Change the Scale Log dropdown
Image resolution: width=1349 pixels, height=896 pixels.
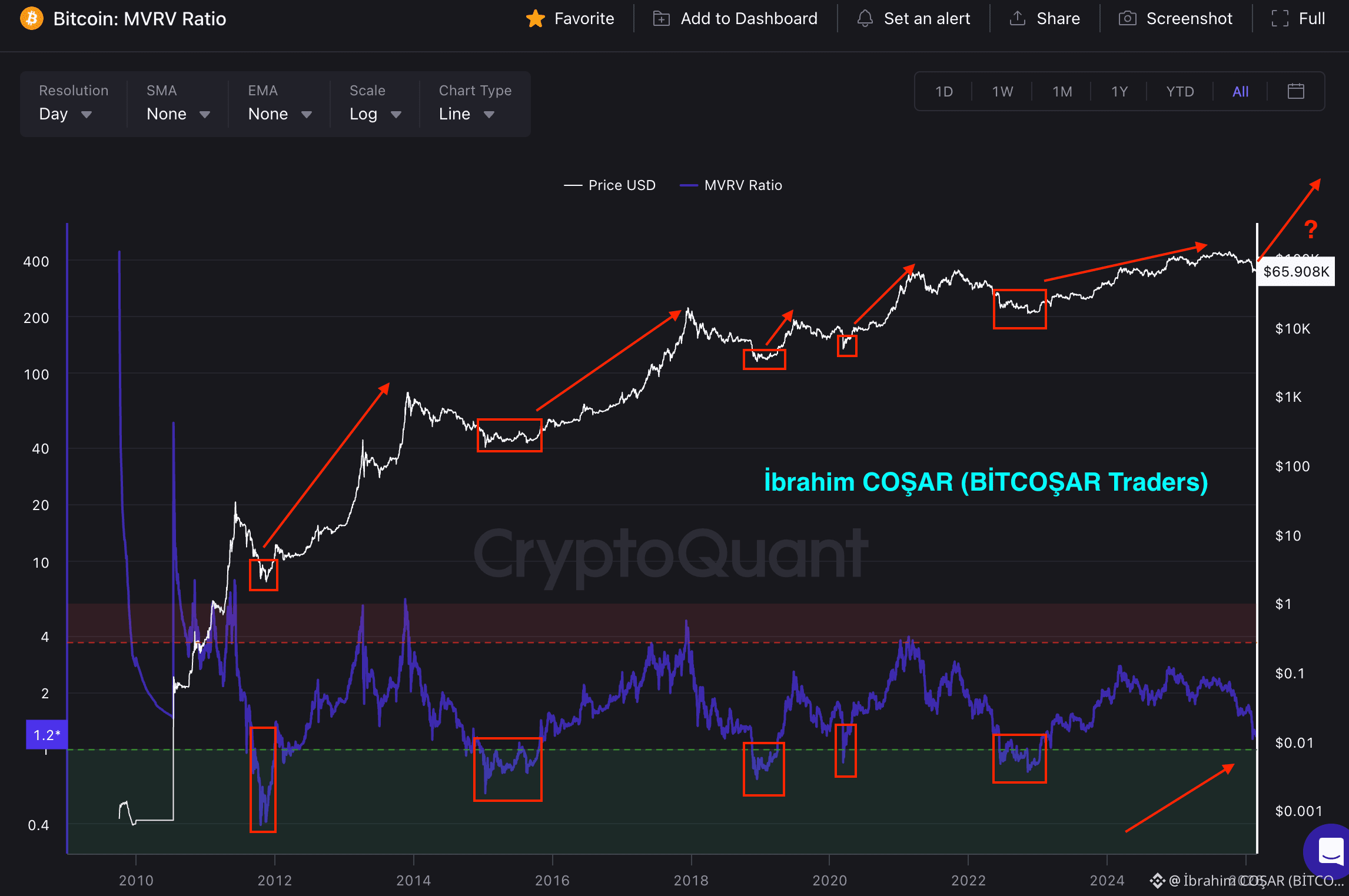[376, 104]
